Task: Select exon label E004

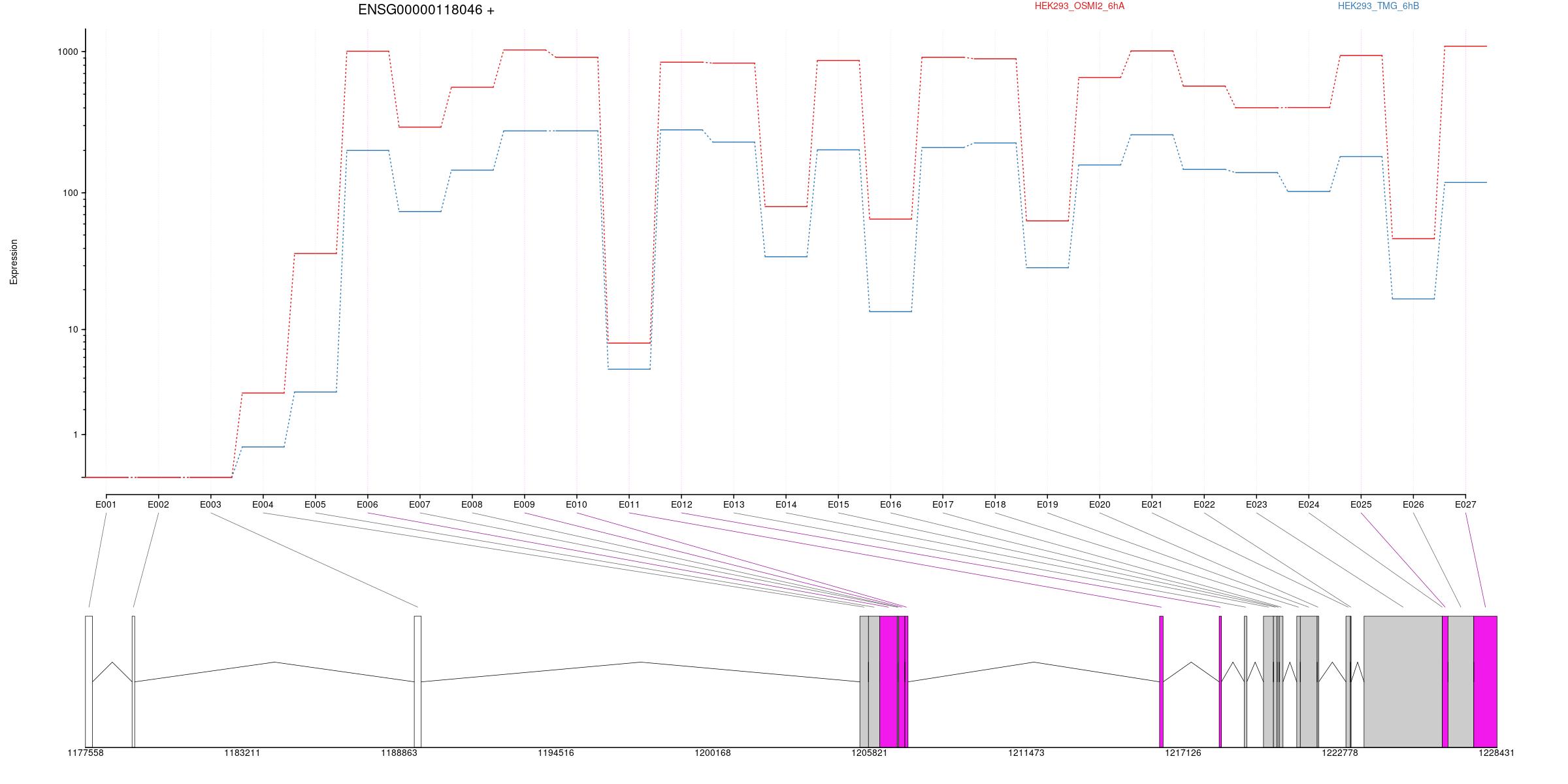Action: click(x=263, y=504)
